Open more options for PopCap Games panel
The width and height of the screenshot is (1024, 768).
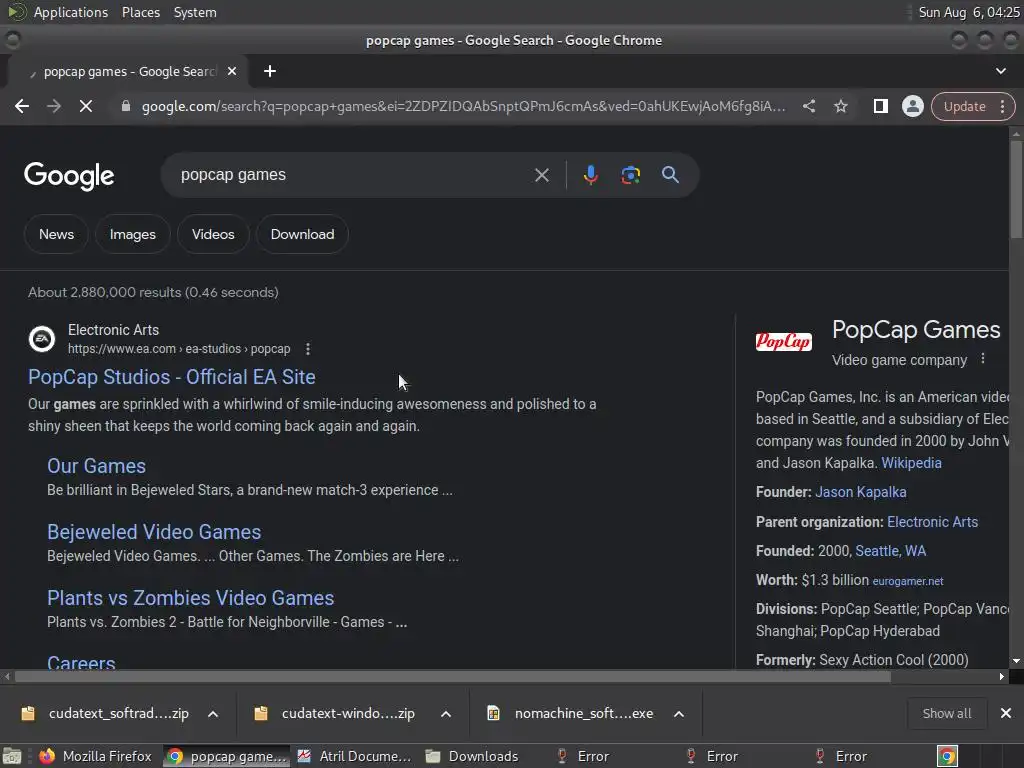(x=983, y=359)
